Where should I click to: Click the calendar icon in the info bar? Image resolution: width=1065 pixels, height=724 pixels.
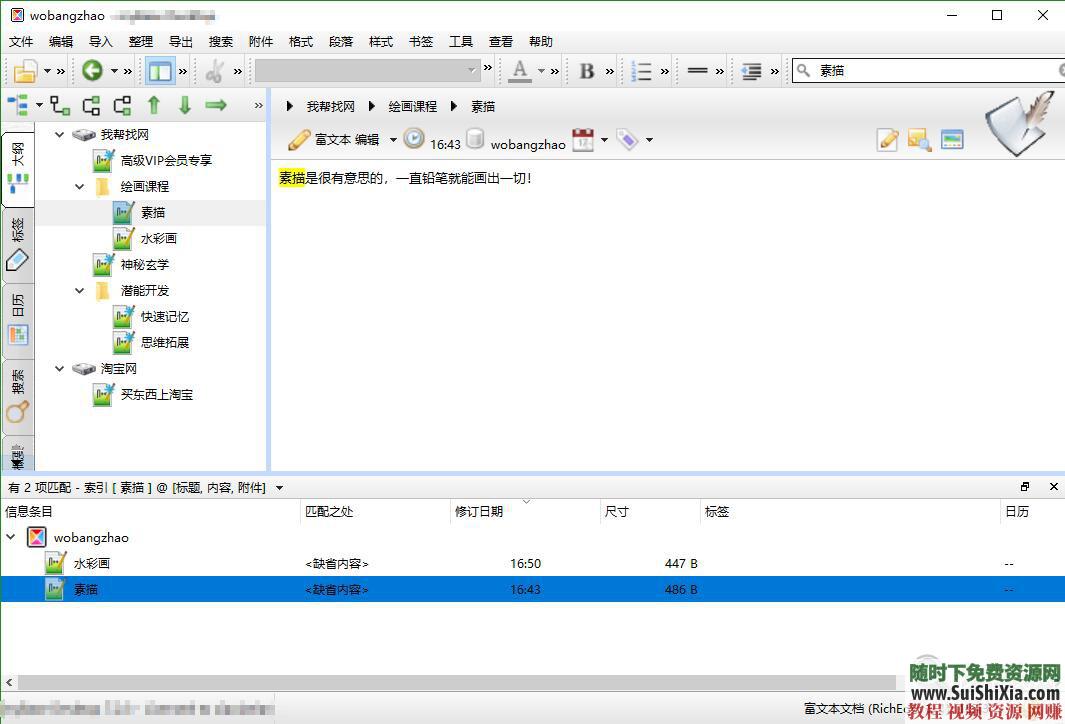point(582,140)
